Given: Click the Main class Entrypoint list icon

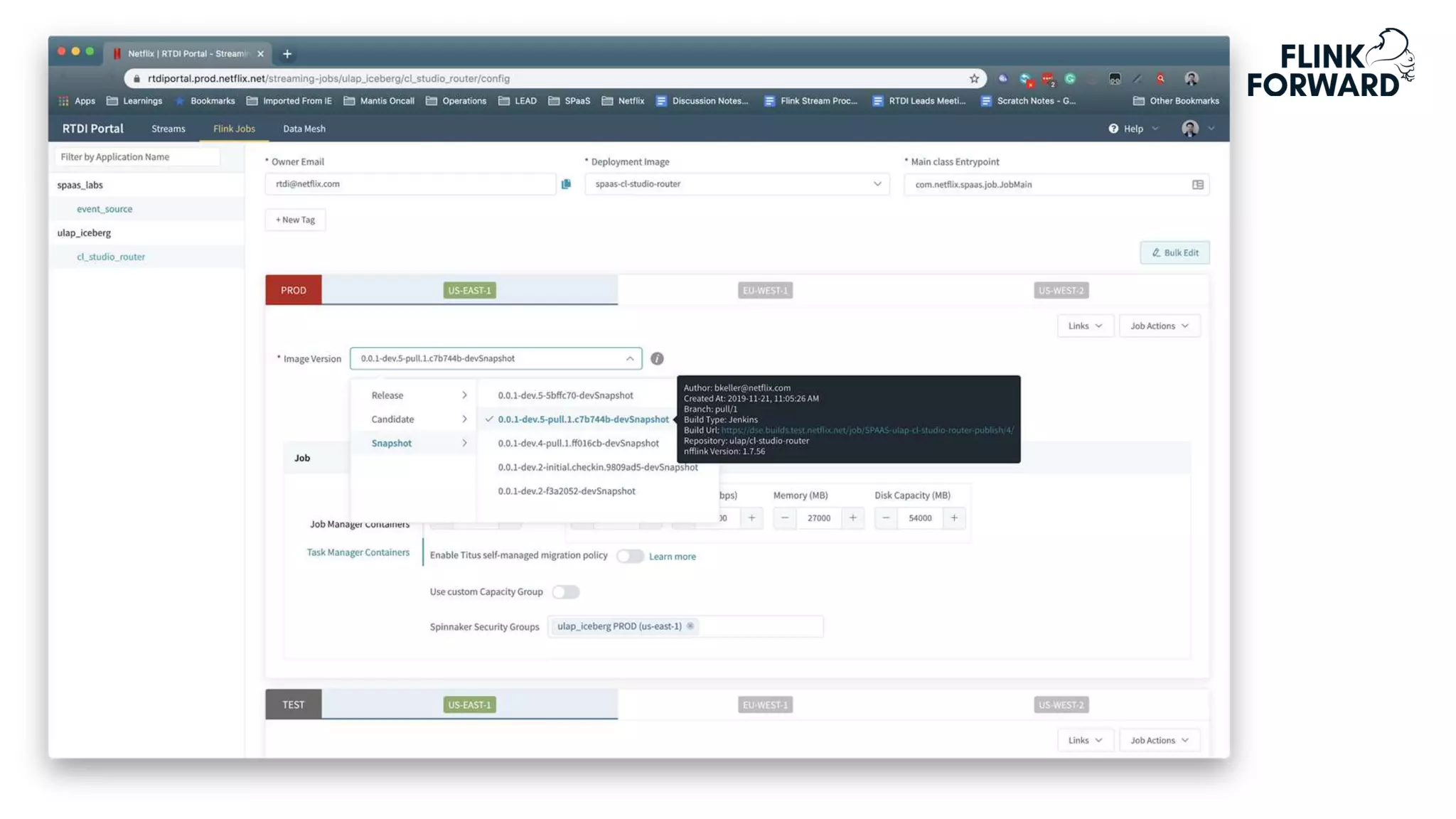Looking at the screenshot, I should tap(1197, 185).
